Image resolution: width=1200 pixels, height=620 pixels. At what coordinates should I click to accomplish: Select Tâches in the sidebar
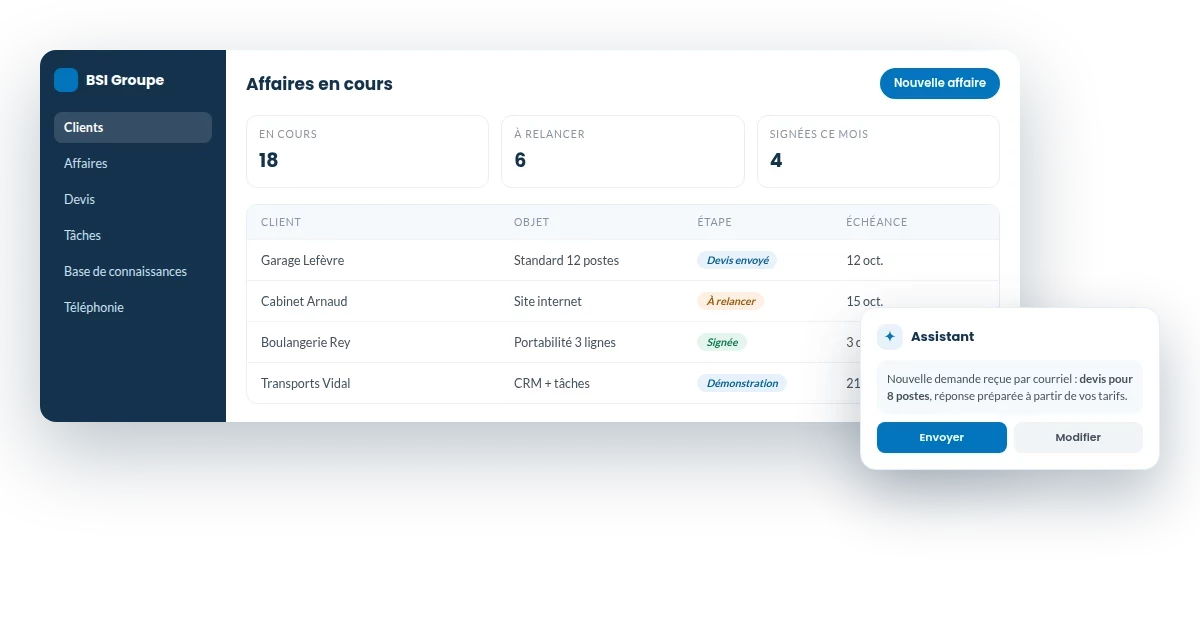point(133,235)
